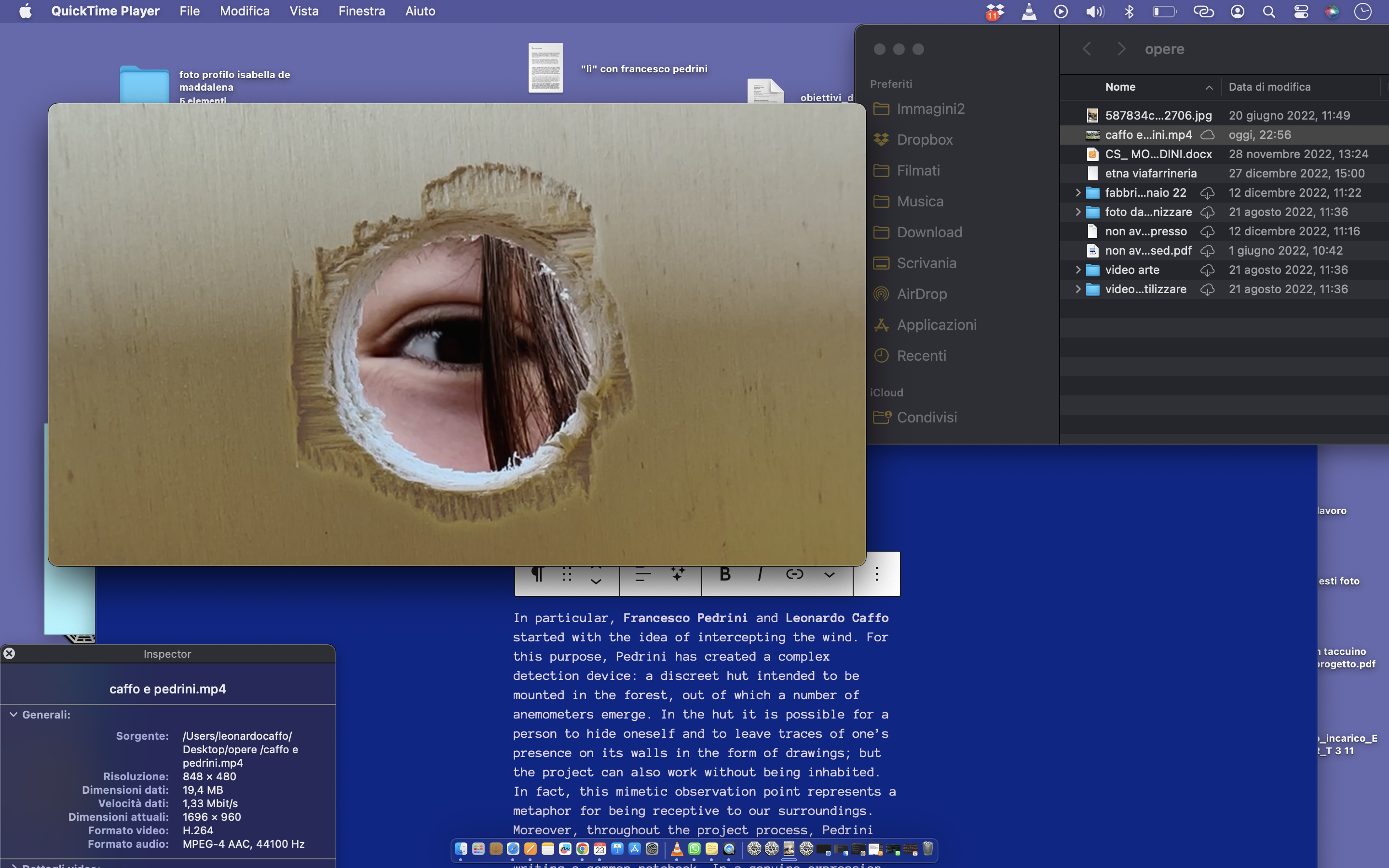
Task: Toggle italic formatting in editor toolbar
Action: (x=760, y=574)
